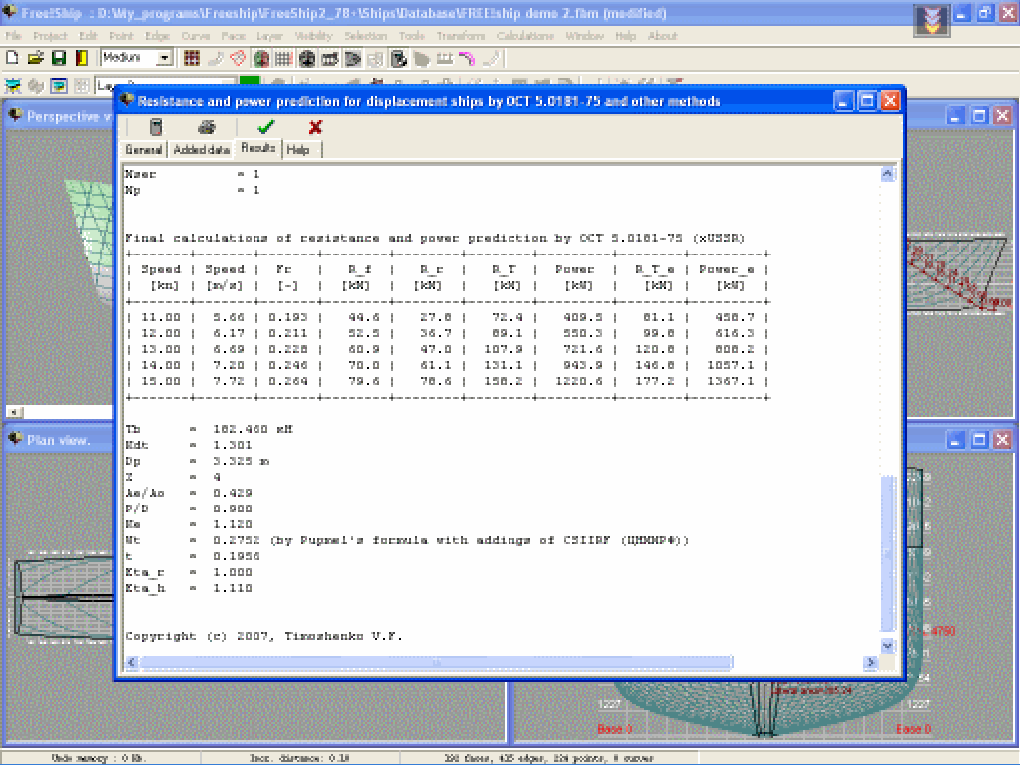Open the About menu

click(662, 36)
